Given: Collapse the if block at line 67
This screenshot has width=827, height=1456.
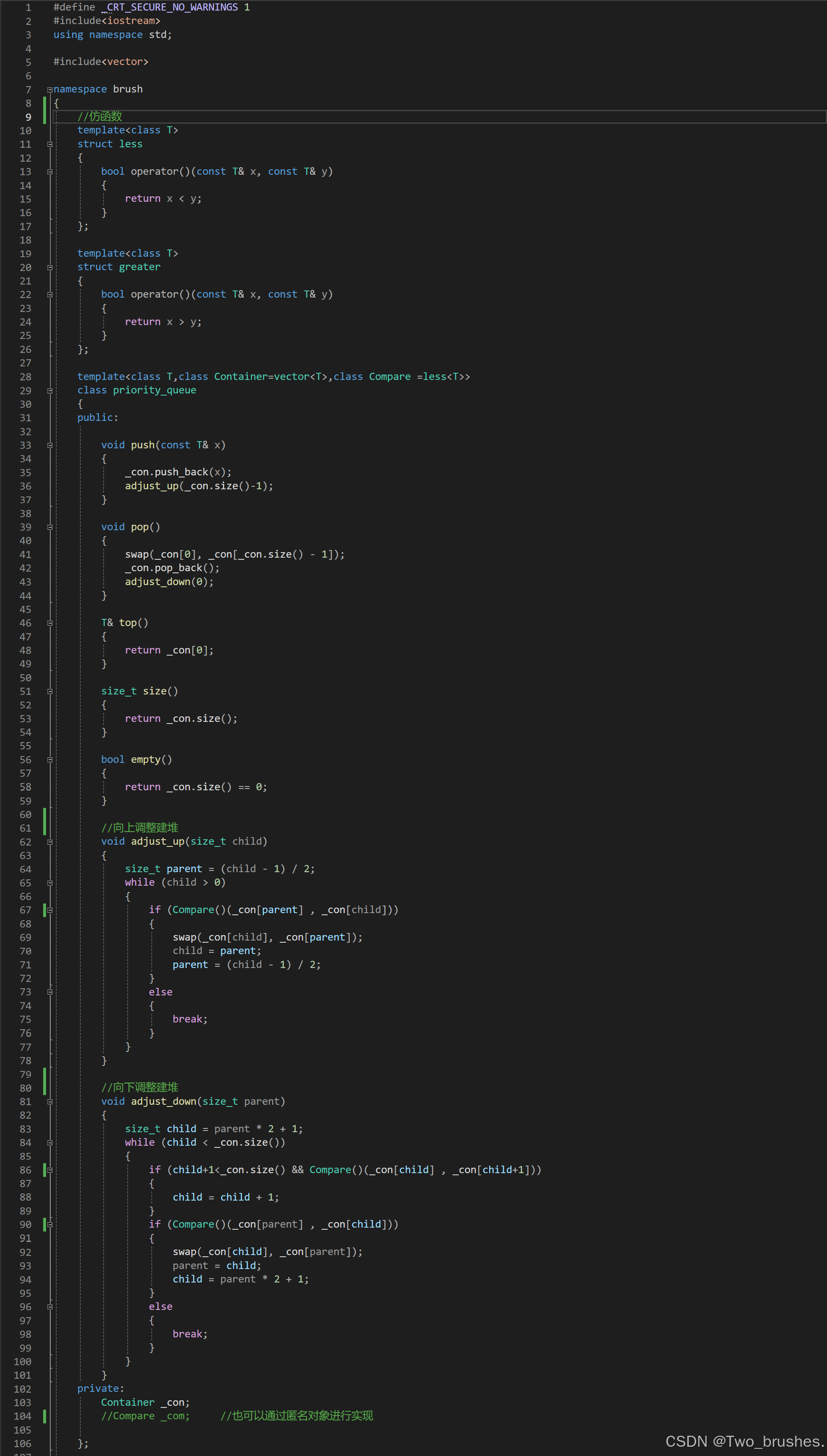Looking at the screenshot, I should [50, 910].
